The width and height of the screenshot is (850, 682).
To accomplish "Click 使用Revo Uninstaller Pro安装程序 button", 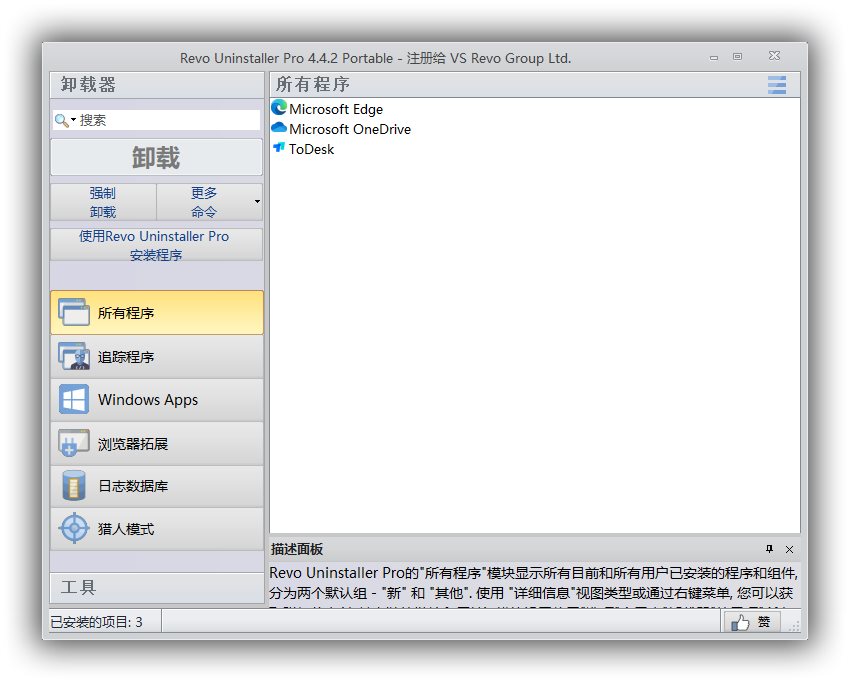I will 156,245.
